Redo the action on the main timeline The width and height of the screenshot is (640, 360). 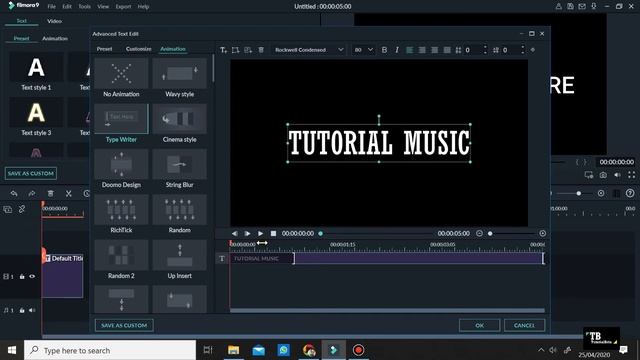32,193
